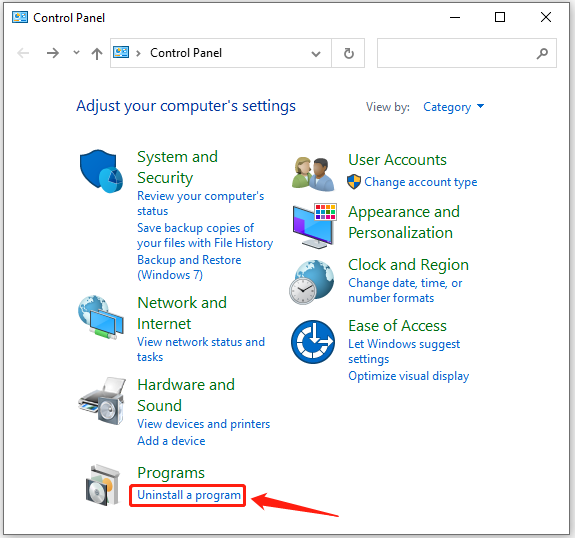The width and height of the screenshot is (575, 538).
Task: Click shield icon beside Change account type
Action: point(354,182)
